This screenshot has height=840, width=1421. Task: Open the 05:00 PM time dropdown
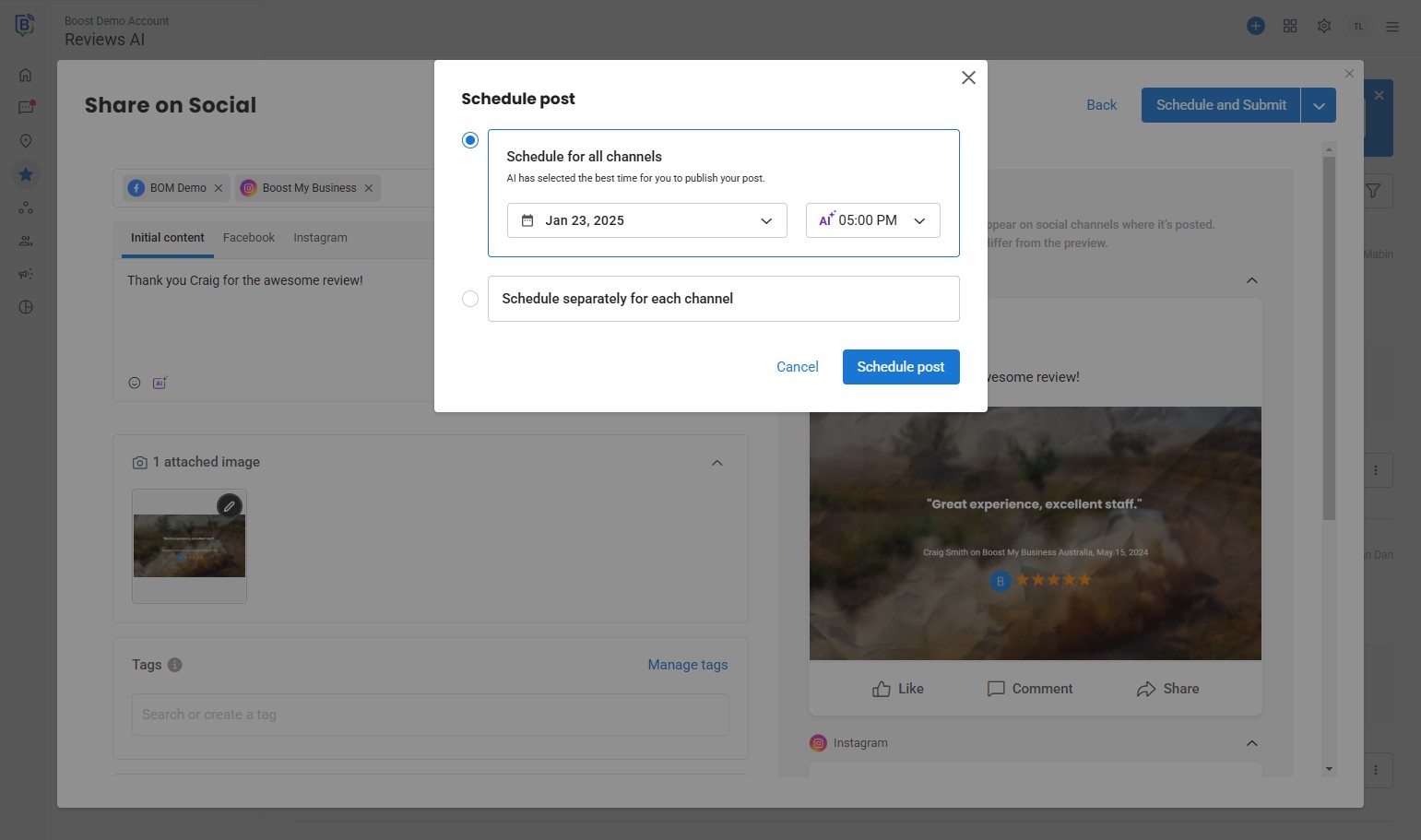(872, 220)
